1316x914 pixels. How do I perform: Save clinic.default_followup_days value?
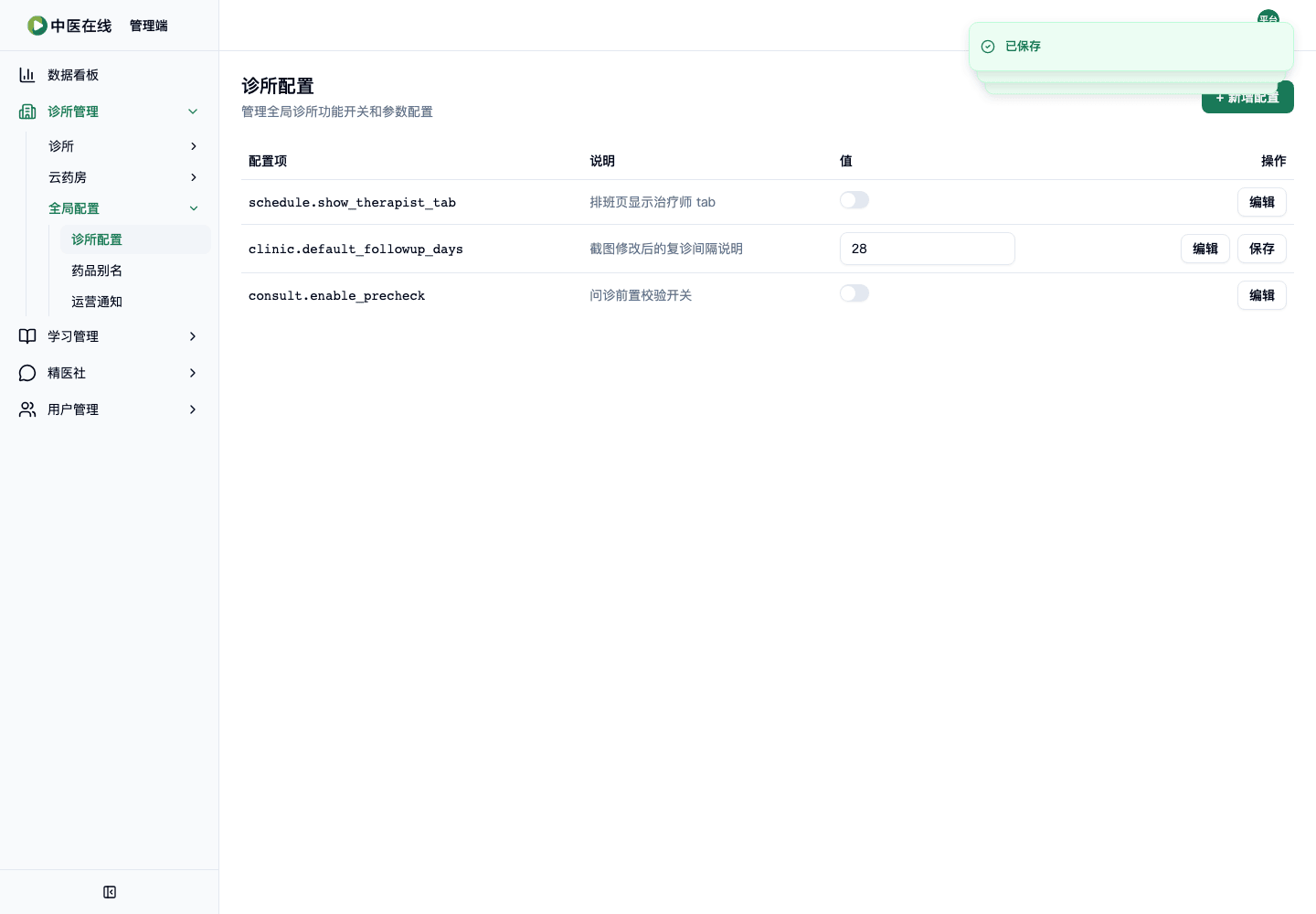point(1261,249)
